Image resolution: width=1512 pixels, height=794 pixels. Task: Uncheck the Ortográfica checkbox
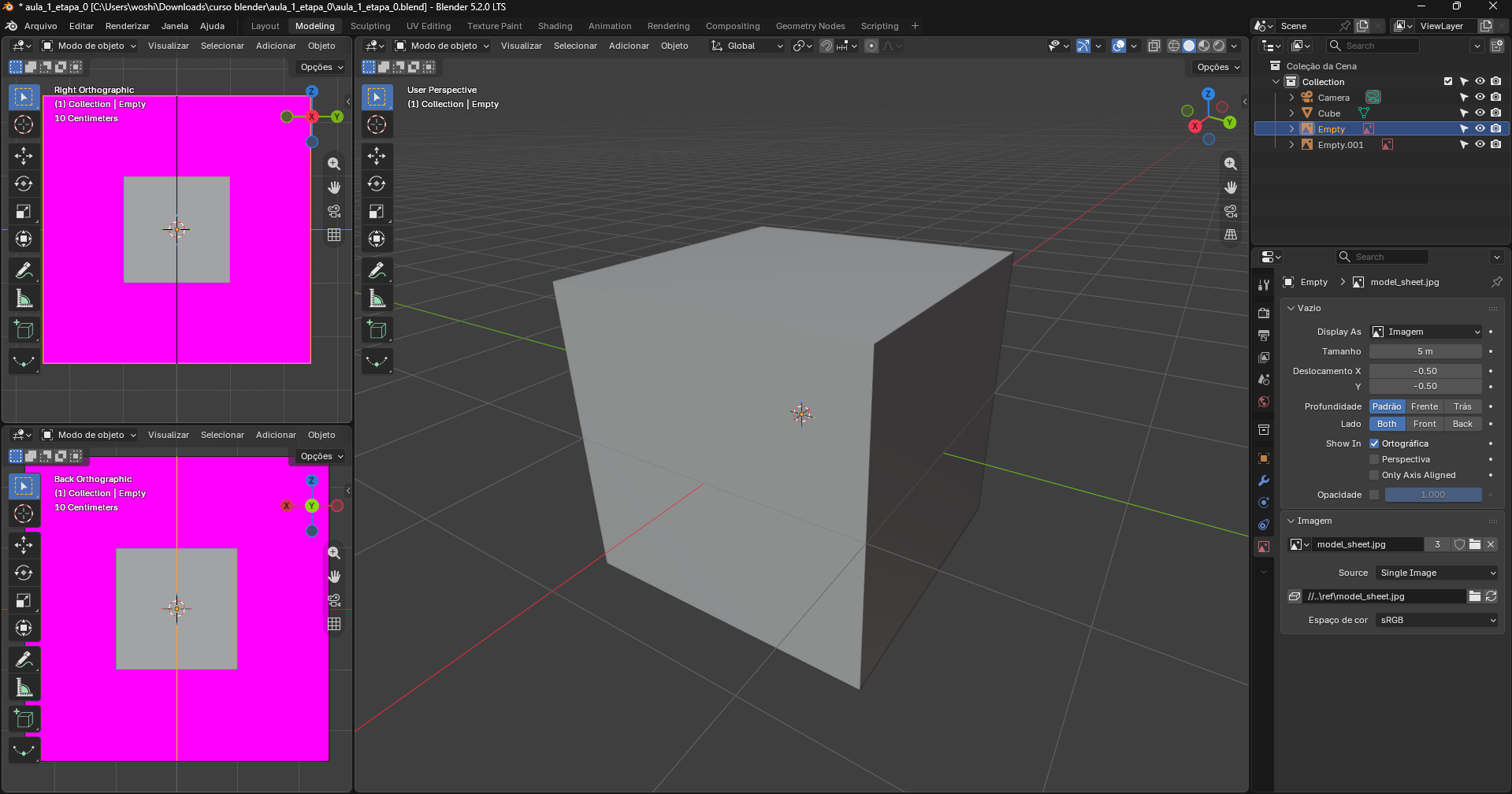pos(1374,443)
